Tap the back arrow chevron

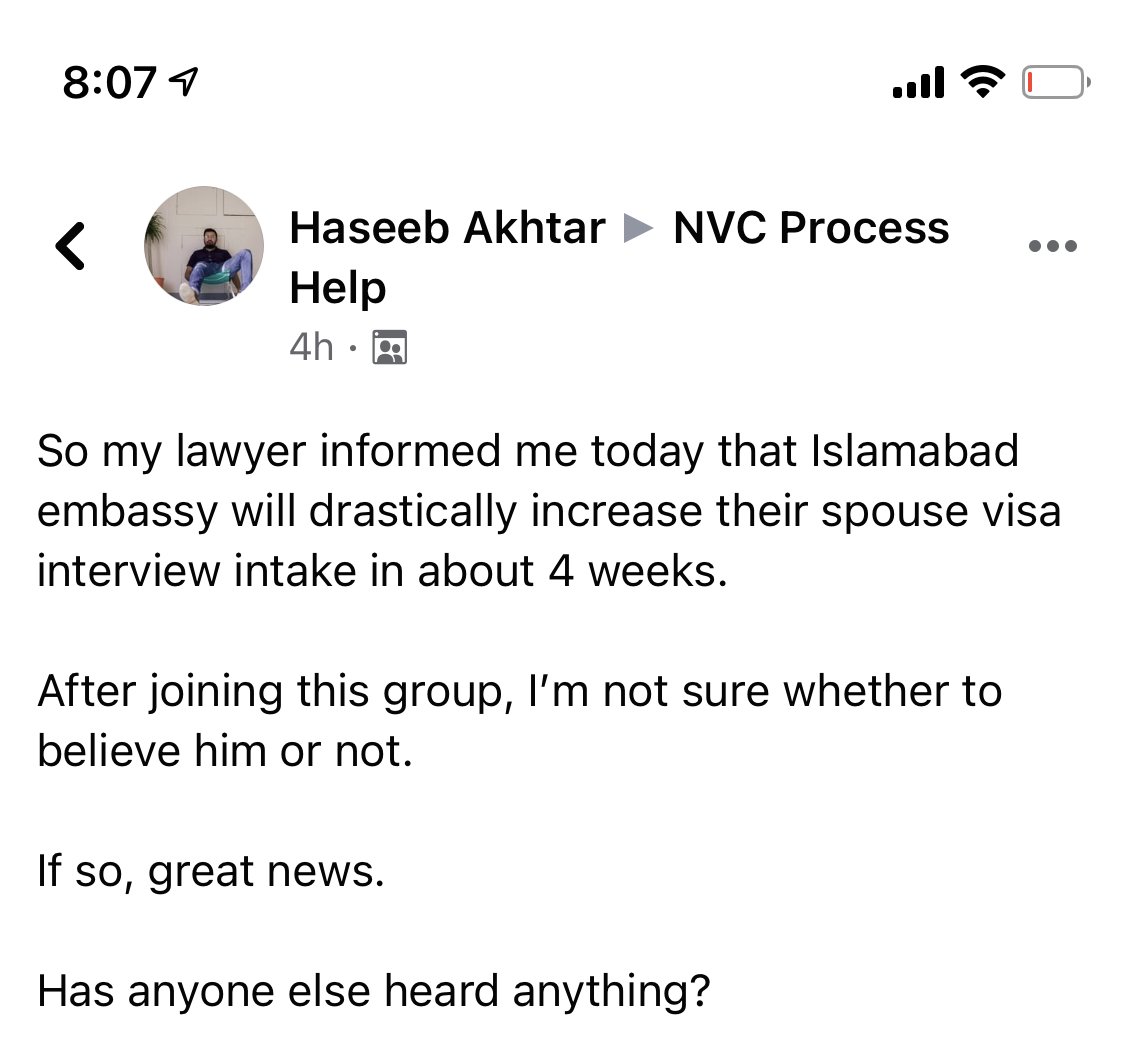coord(70,246)
